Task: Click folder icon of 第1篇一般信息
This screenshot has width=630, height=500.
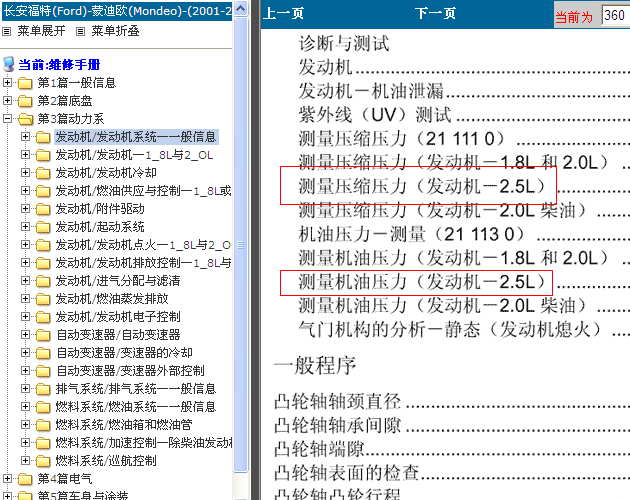Action: [x=25, y=83]
